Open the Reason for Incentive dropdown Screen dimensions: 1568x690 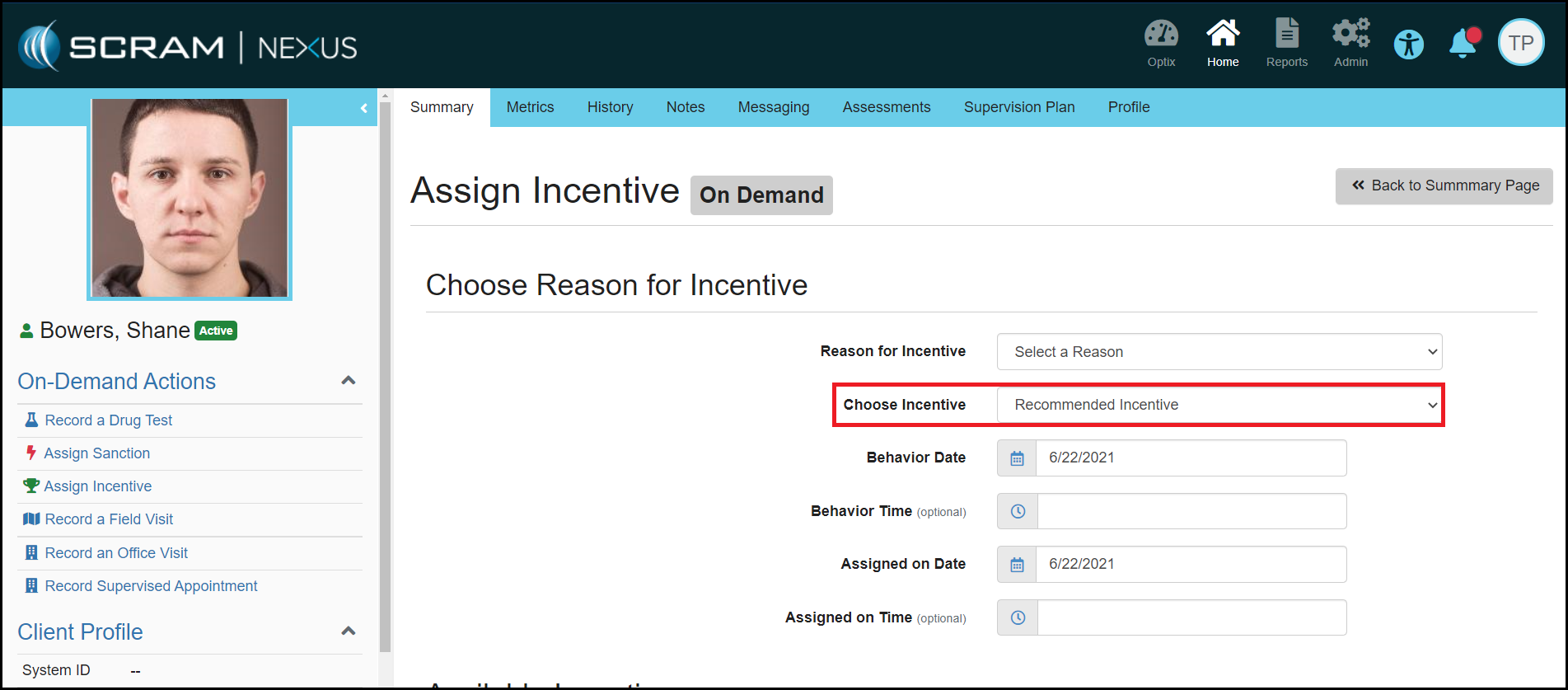pyautogui.click(x=1219, y=352)
